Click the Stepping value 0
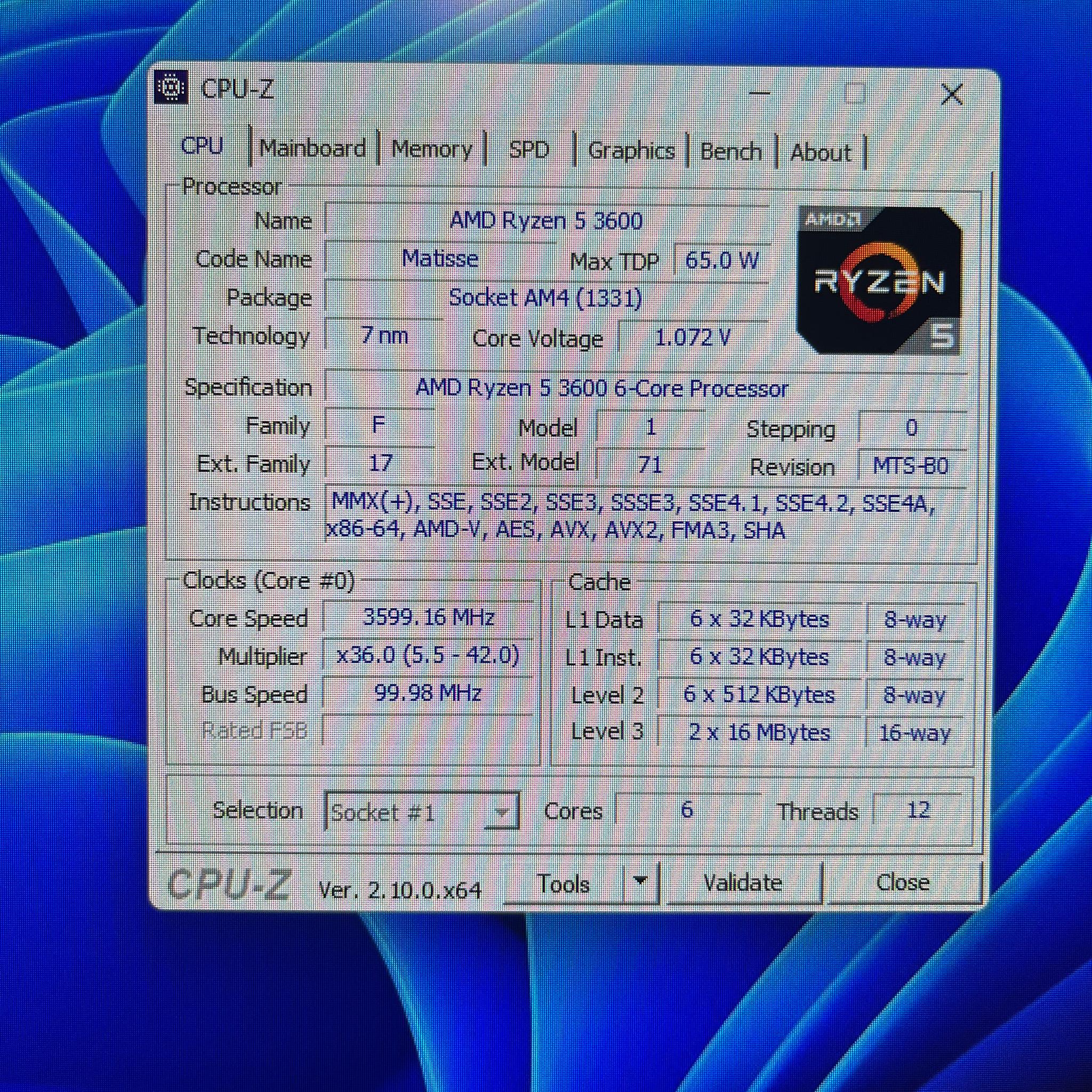The height and width of the screenshot is (1092, 1092). 911,428
